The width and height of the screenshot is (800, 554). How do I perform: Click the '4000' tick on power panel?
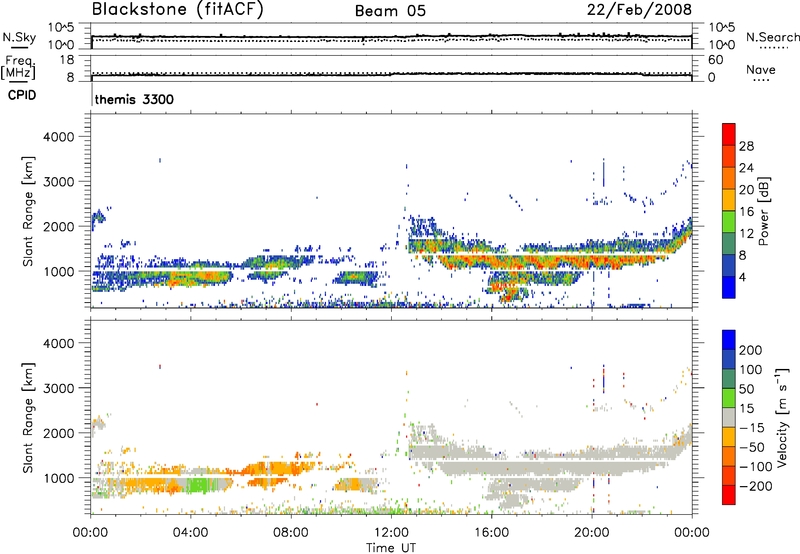click(x=59, y=137)
